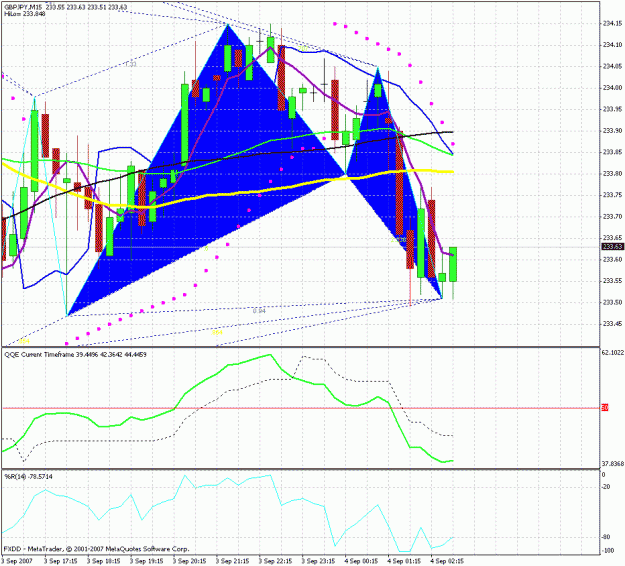This screenshot has width=625, height=566.
Task: Select the 234.15 price axis label
Action: 612,24
